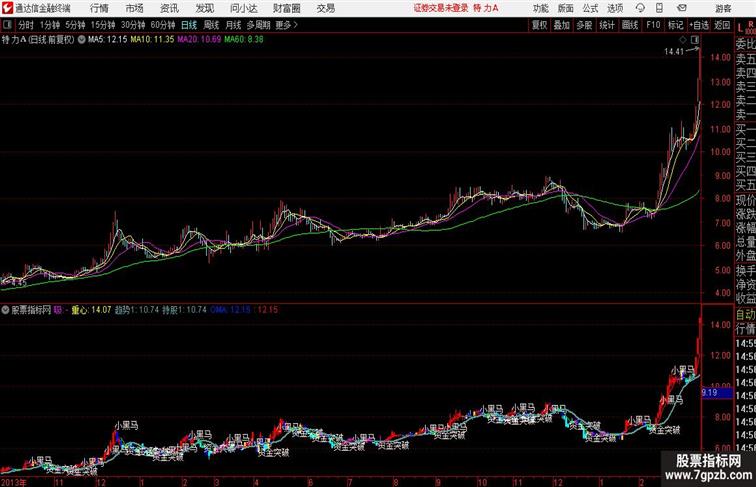Click the MA60: 8.38 indicator label
The width and height of the screenshot is (756, 487).
pos(244,40)
